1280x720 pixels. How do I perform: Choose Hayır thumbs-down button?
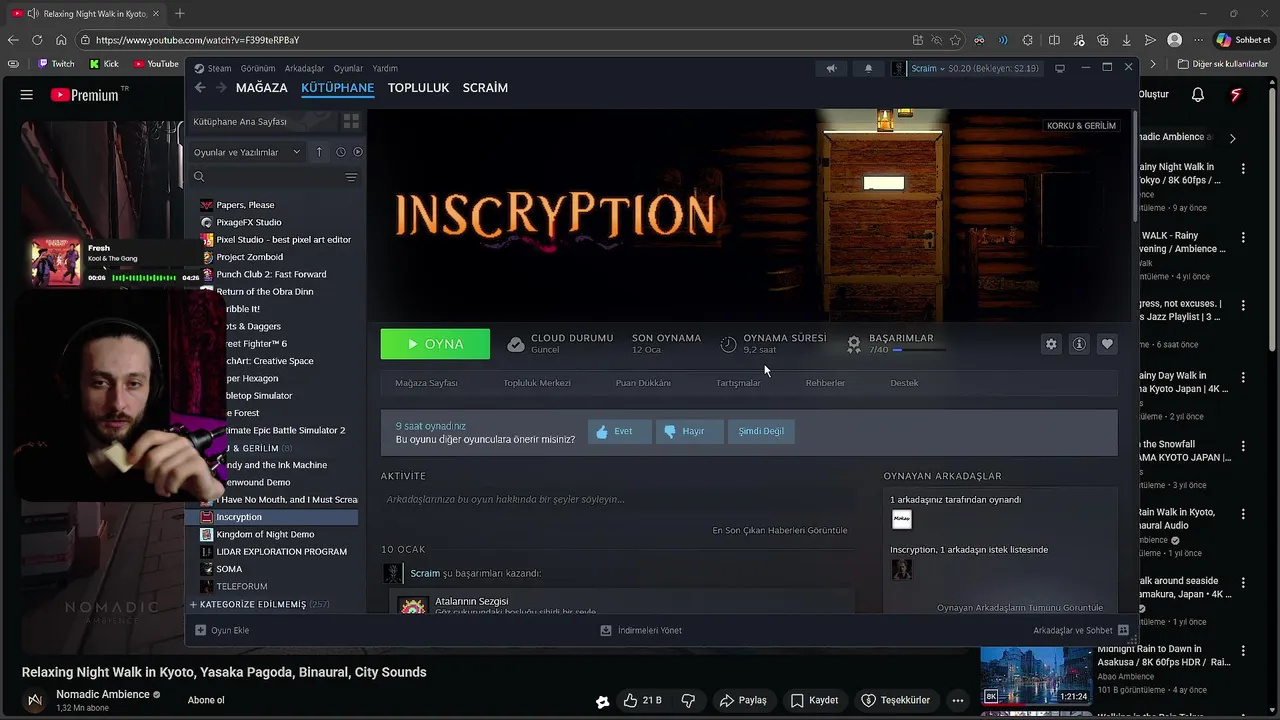pos(689,431)
